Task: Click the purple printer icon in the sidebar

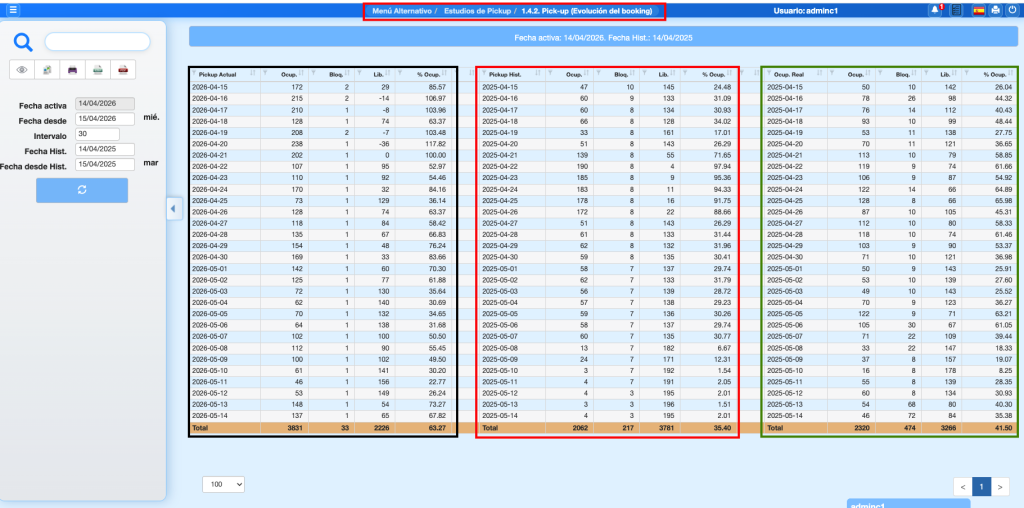Action: tap(72, 70)
